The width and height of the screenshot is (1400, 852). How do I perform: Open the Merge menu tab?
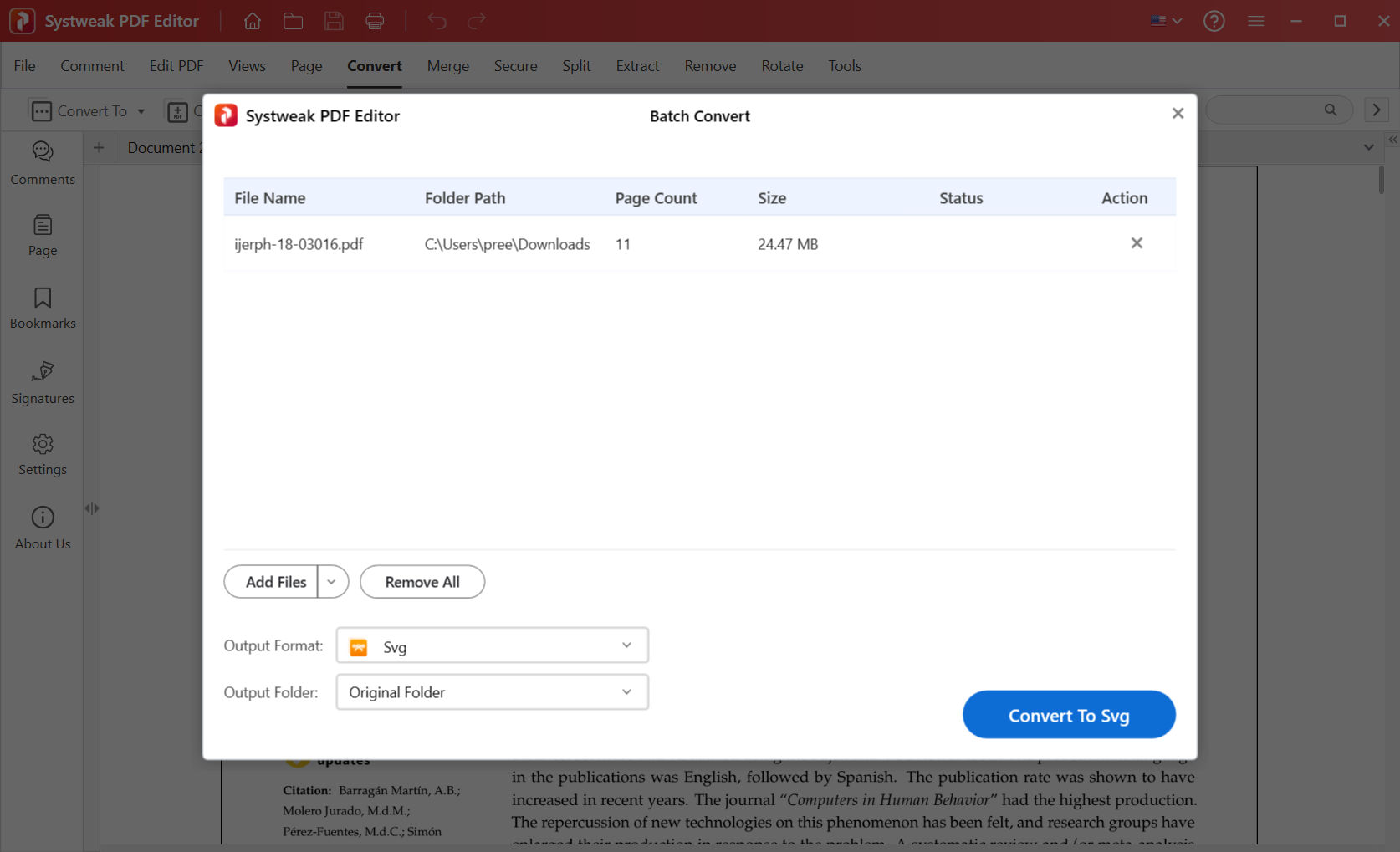pyautogui.click(x=447, y=66)
